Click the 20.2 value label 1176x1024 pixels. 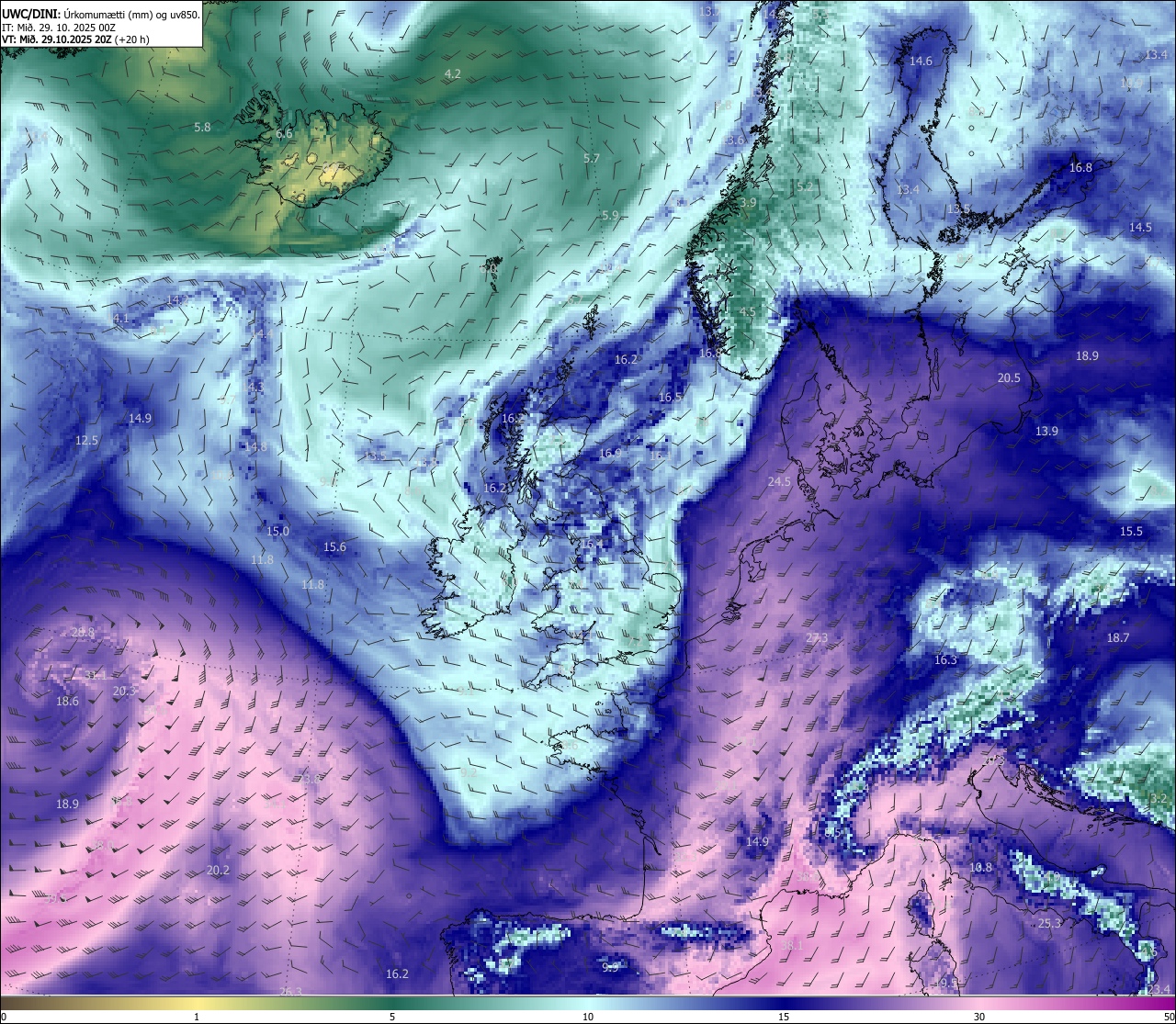218,870
